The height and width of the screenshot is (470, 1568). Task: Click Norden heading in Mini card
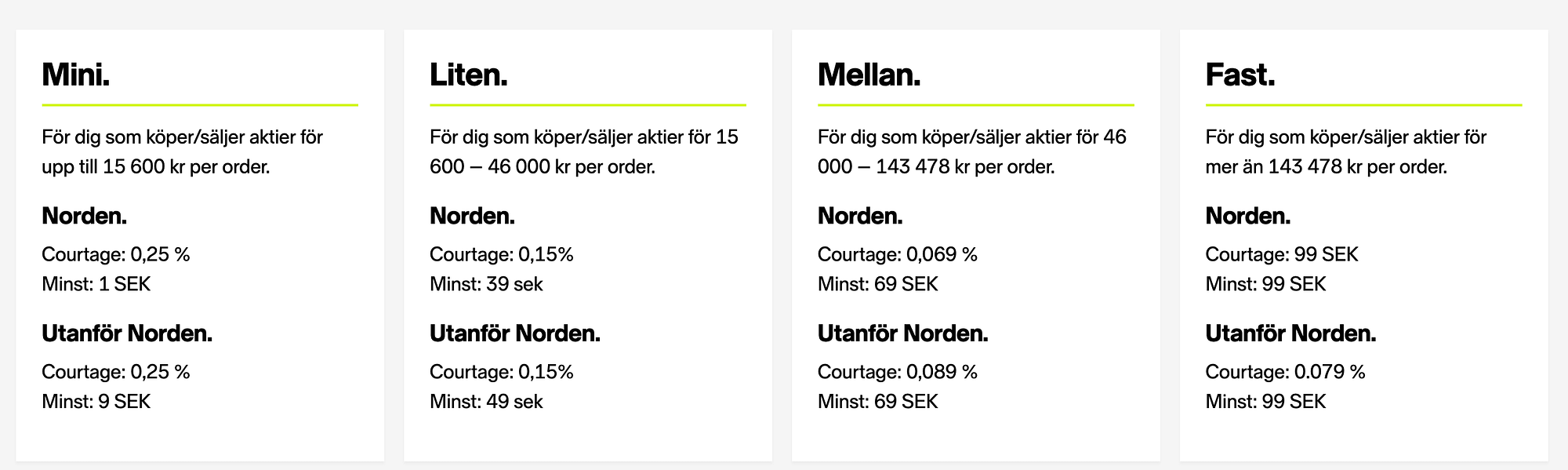[85, 216]
